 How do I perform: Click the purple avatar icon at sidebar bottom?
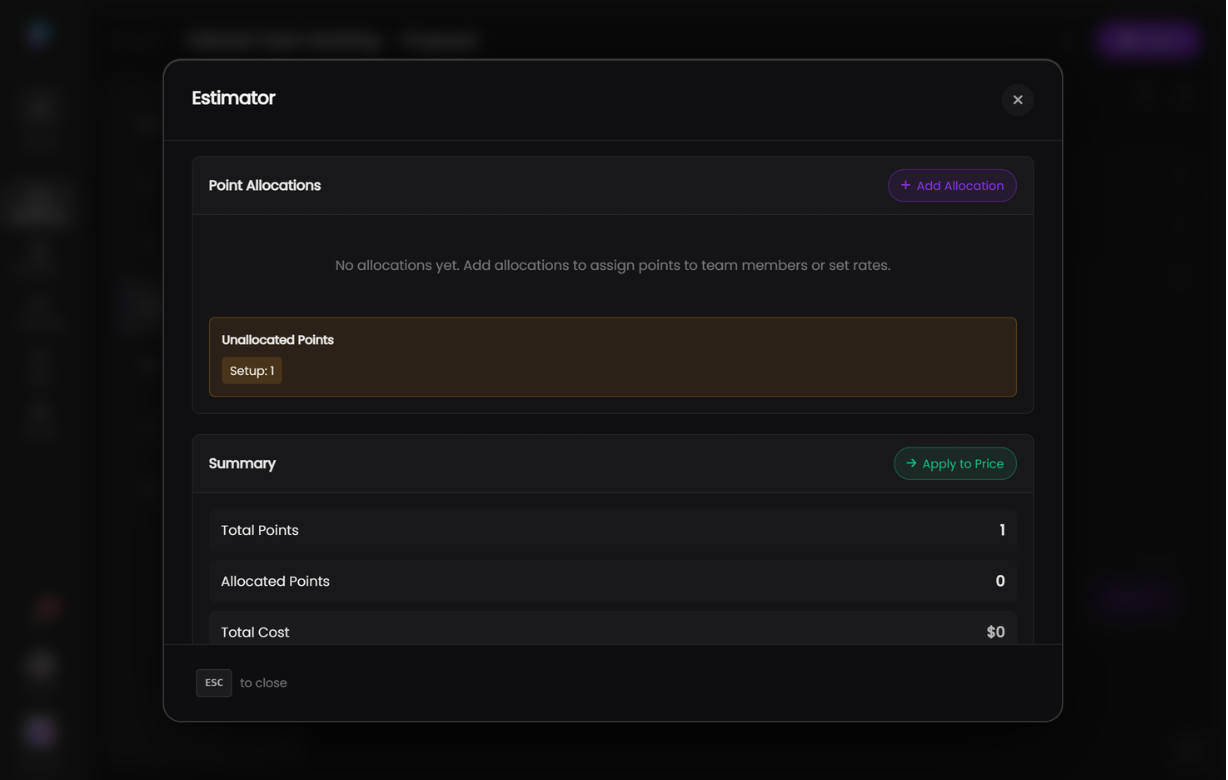[x=40, y=731]
